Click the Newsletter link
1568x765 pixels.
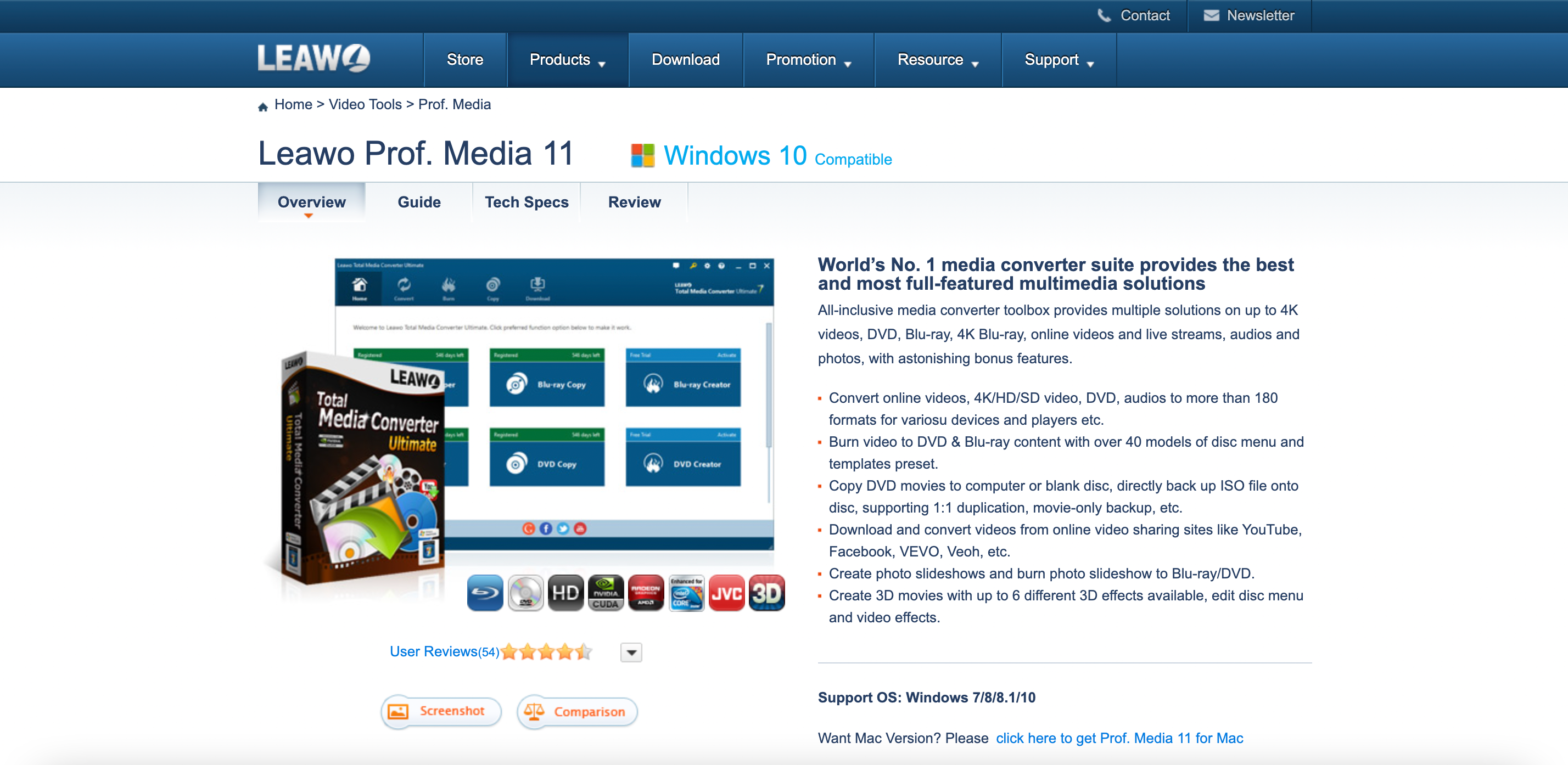(x=1260, y=15)
